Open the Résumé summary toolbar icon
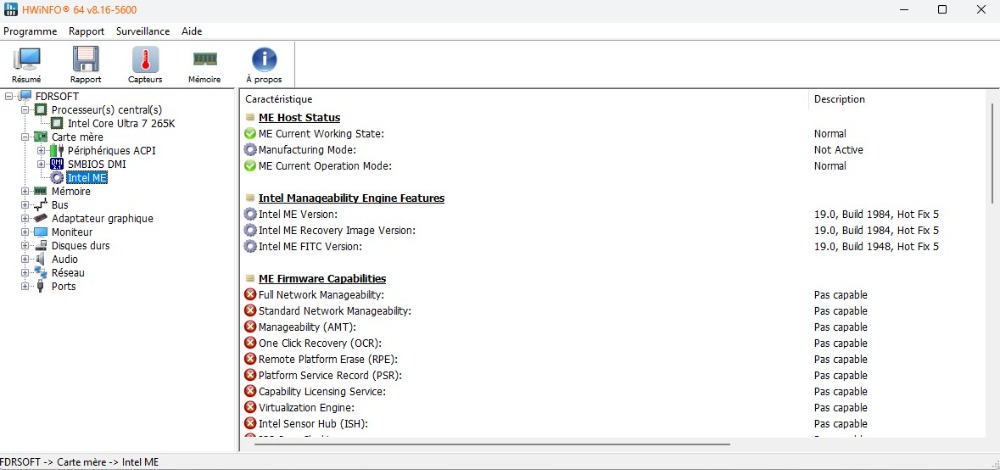1000x470 pixels. pos(26,65)
